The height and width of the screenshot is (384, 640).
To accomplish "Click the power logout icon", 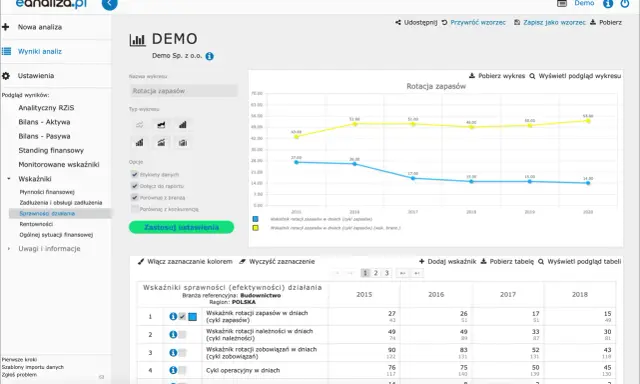I will 624,4.
